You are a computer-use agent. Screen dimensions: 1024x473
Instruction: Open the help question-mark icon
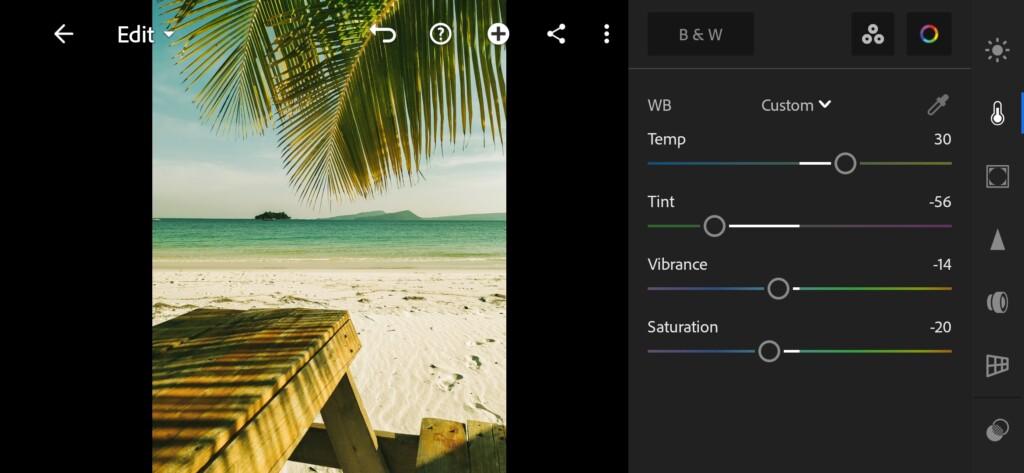(x=441, y=34)
